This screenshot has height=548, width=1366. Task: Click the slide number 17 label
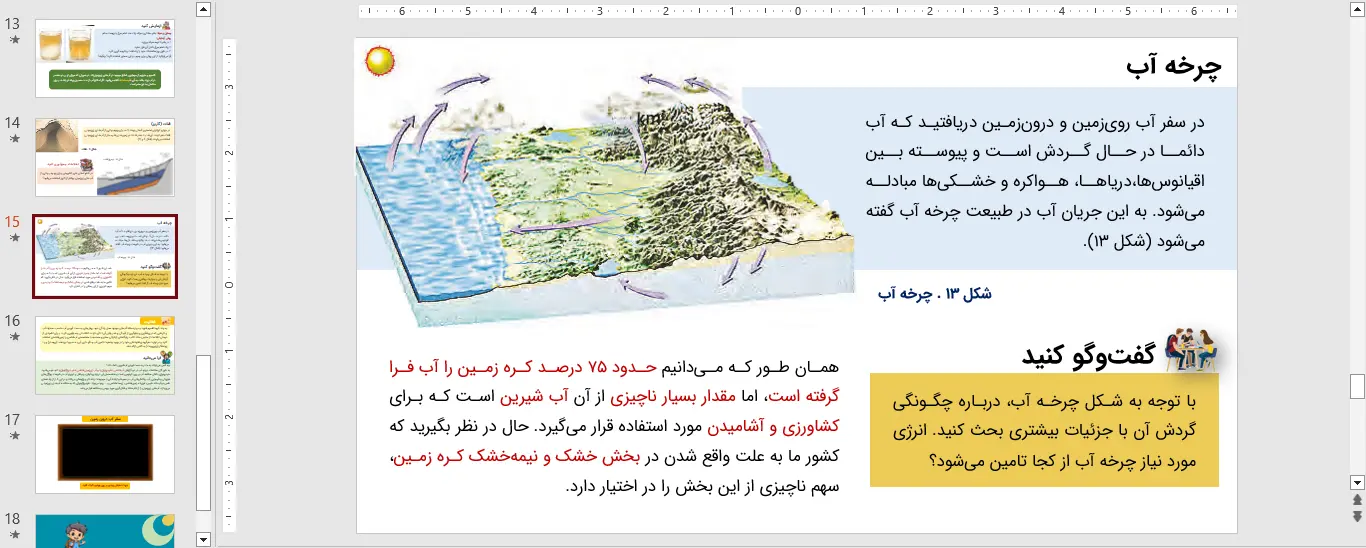[x=13, y=420]
